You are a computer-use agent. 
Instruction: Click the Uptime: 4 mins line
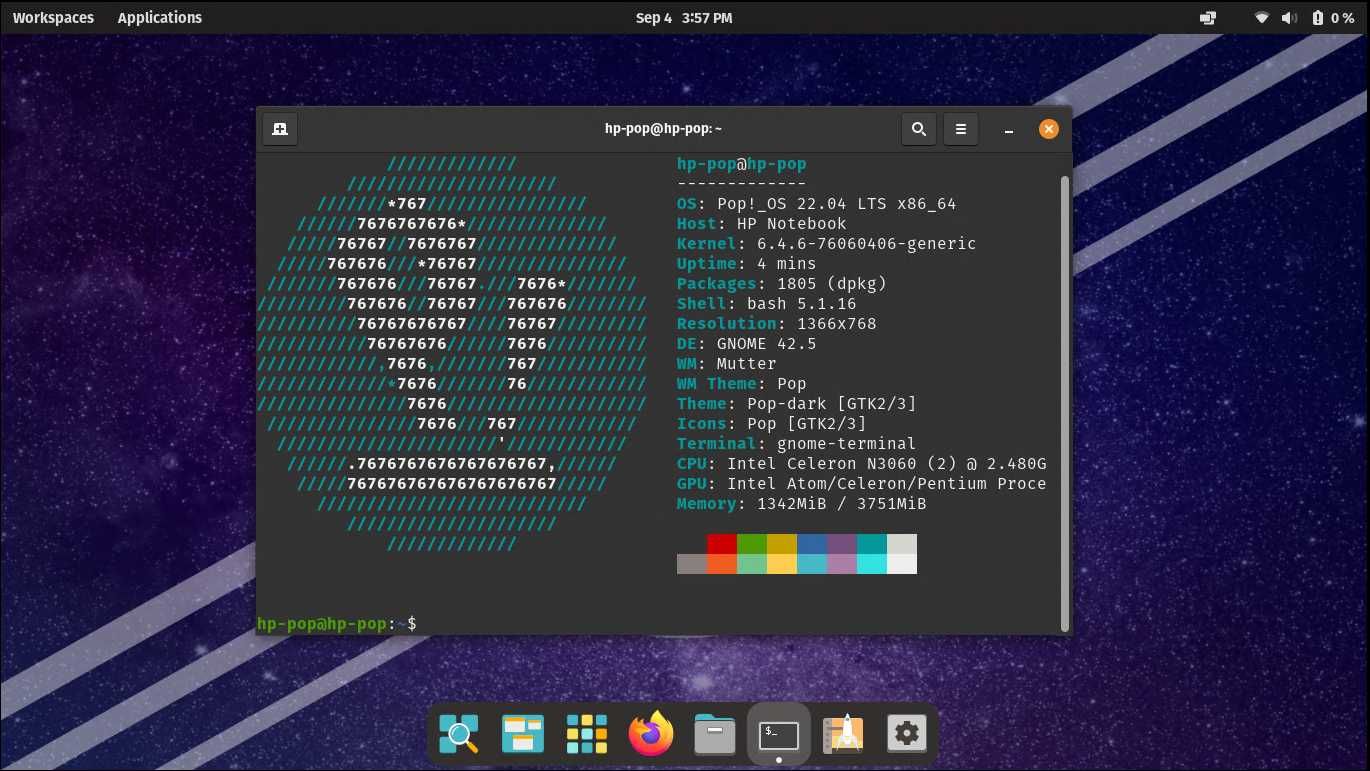point(746,264)
